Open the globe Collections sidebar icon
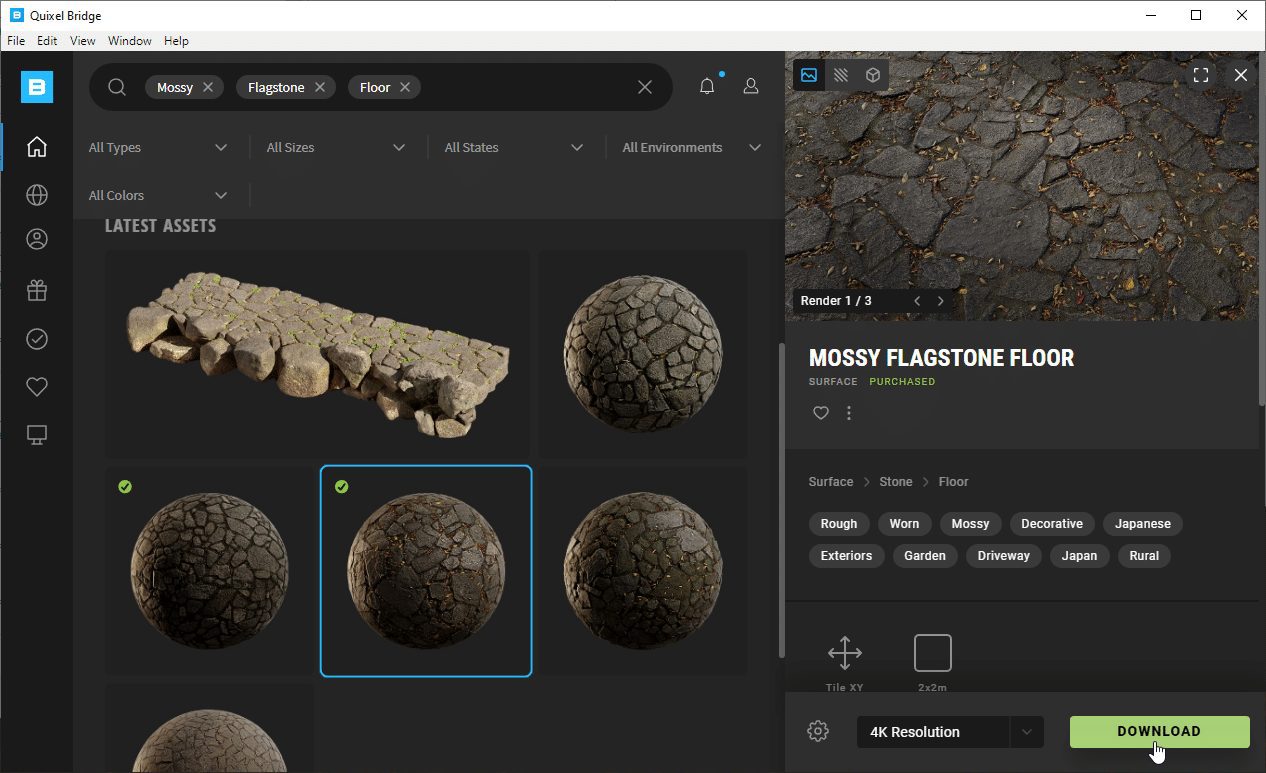The image size is (1266, 773). click(x=37, y=195)
